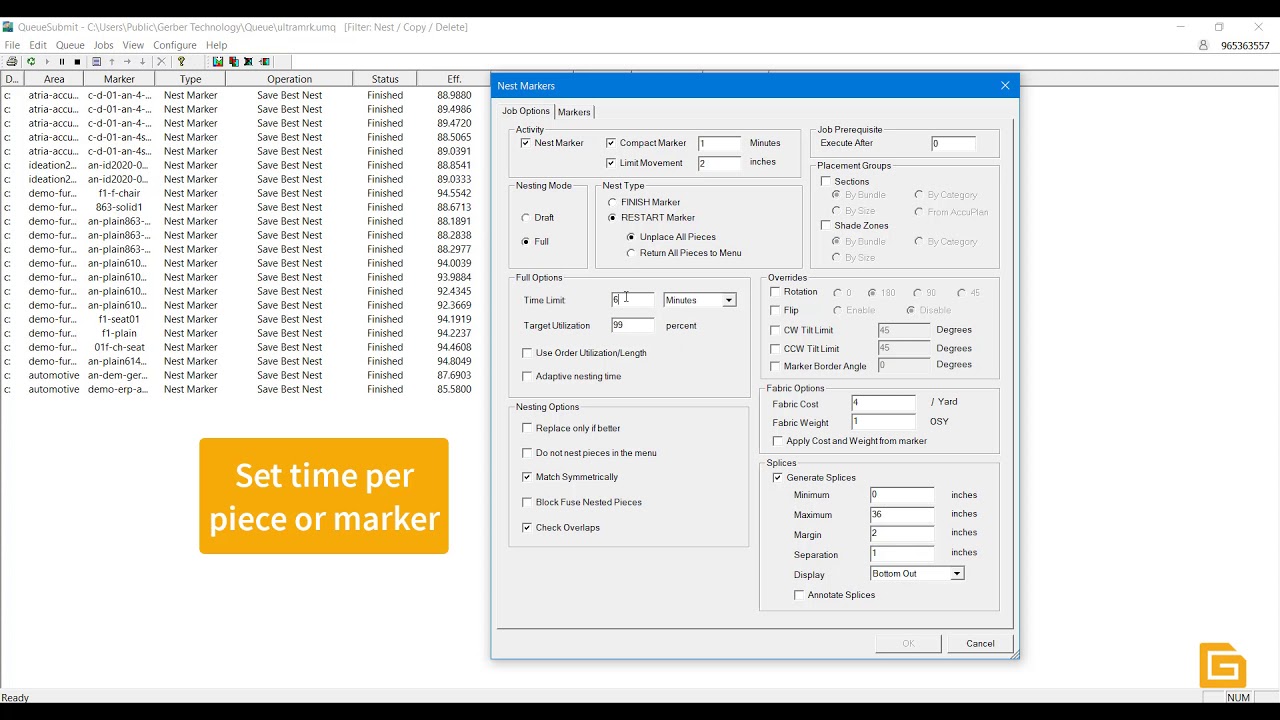Click the fourth colored marker icon with arrow

[264, 62]
